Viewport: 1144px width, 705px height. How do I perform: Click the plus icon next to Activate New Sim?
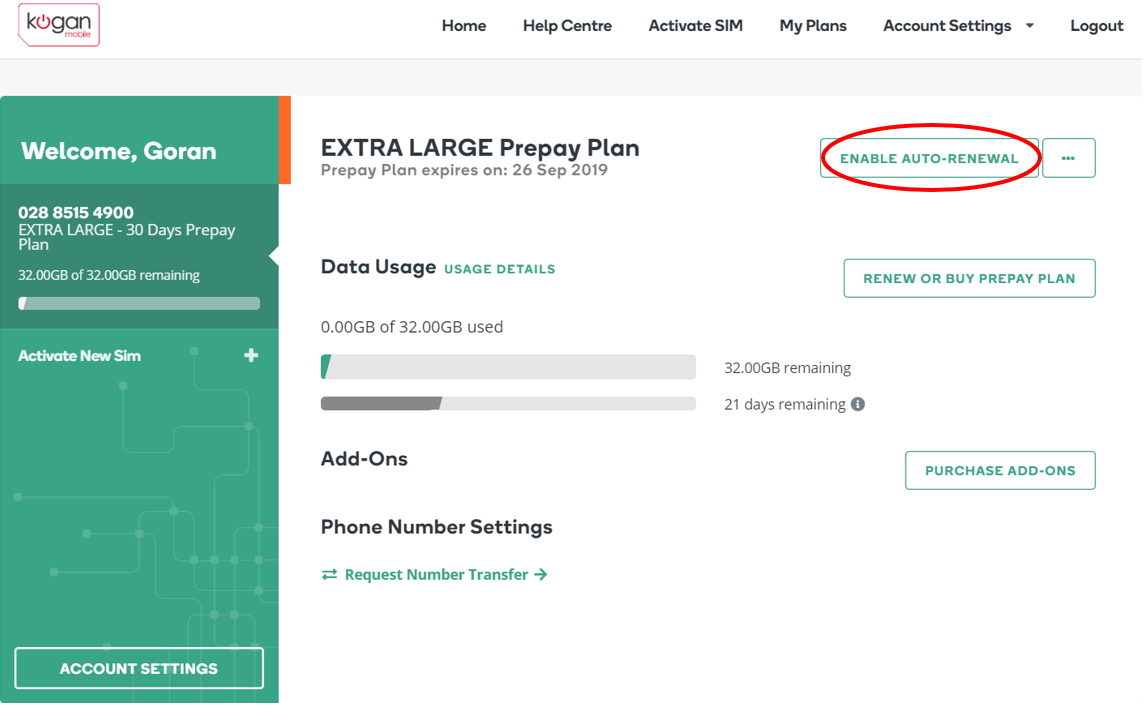click(x=251, y=355)
